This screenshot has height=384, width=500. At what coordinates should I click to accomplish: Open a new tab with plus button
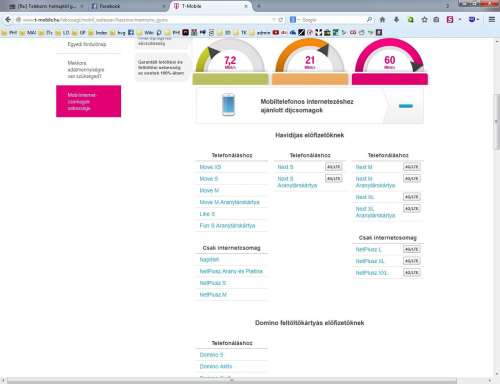259,6
